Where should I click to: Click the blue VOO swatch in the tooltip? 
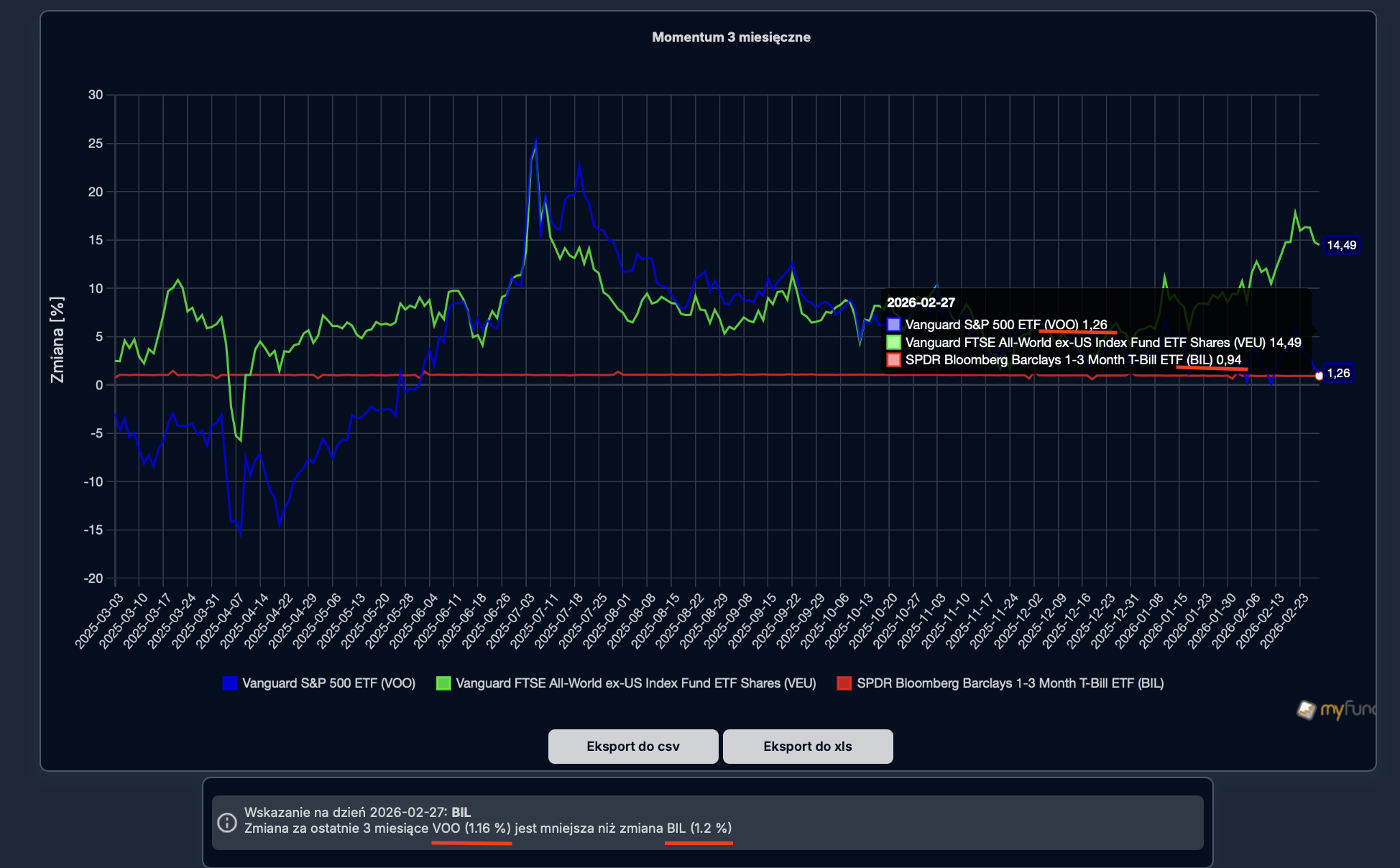point(893,325)
